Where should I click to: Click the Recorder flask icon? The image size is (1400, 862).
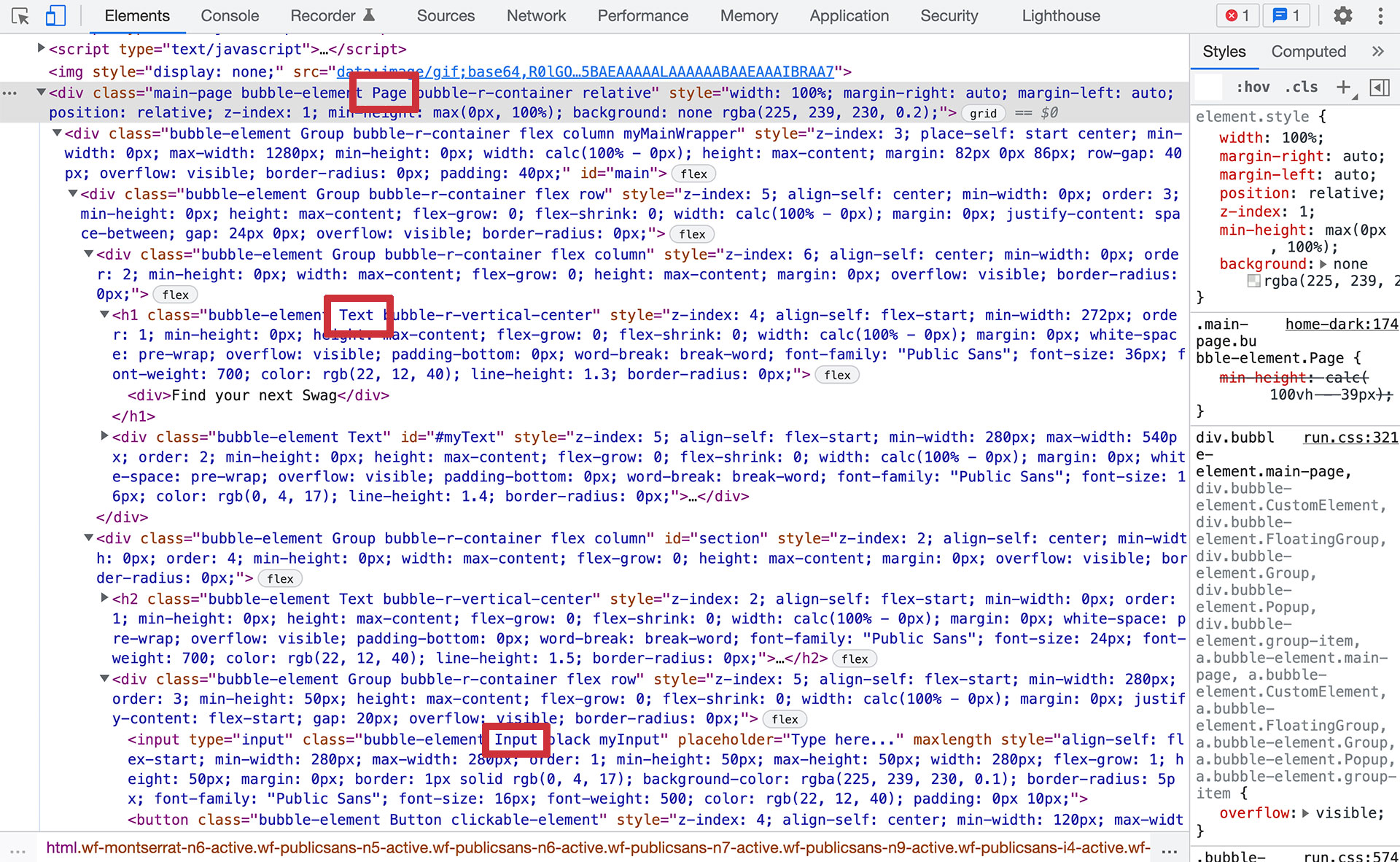point(369,15)
